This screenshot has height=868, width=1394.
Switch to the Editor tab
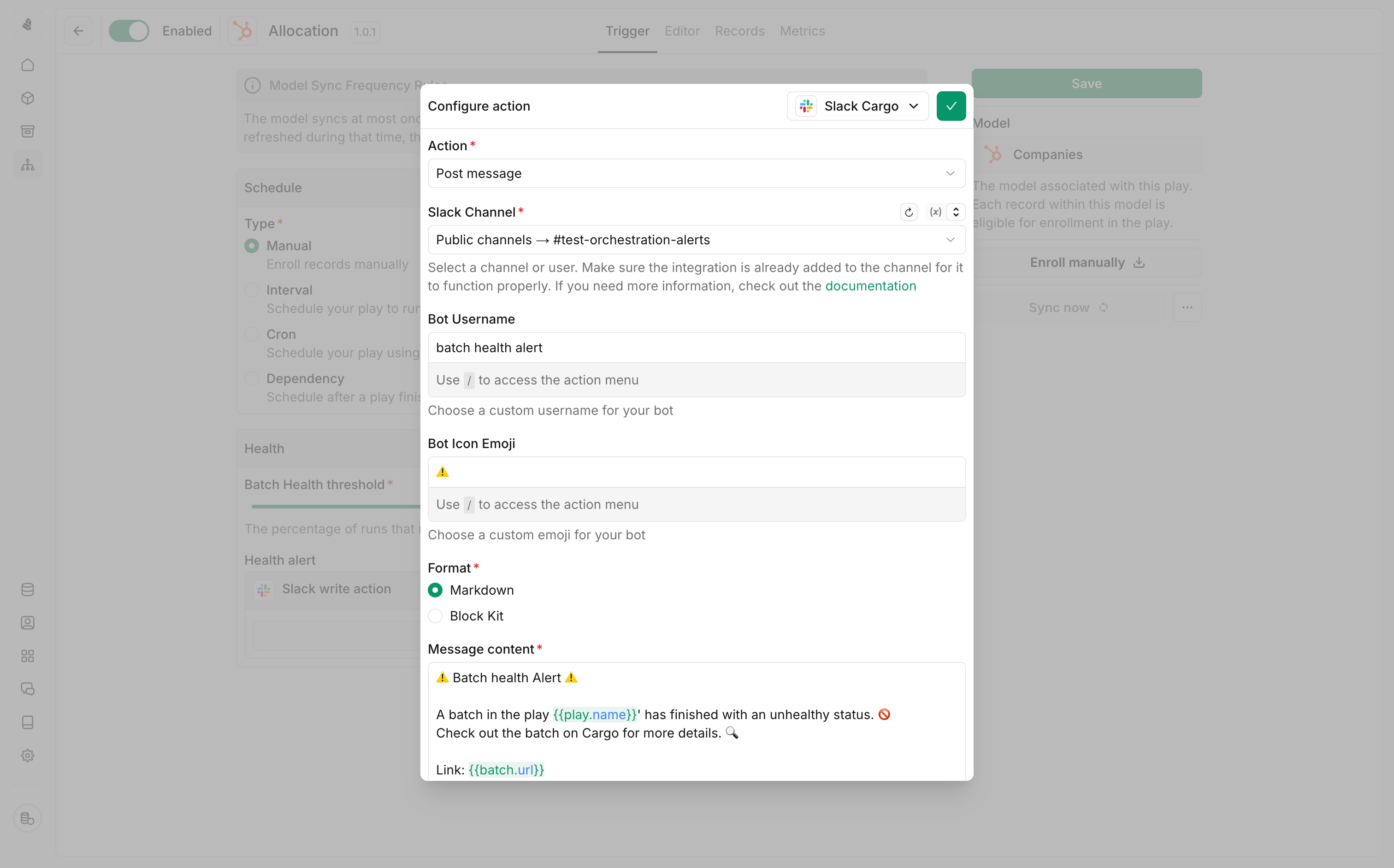(682, 31)
